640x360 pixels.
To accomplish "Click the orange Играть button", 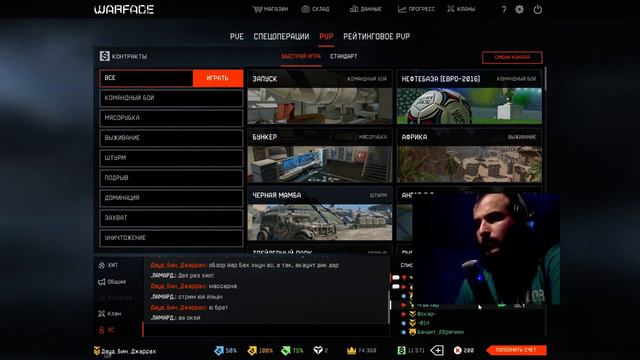I will [218, 78].
